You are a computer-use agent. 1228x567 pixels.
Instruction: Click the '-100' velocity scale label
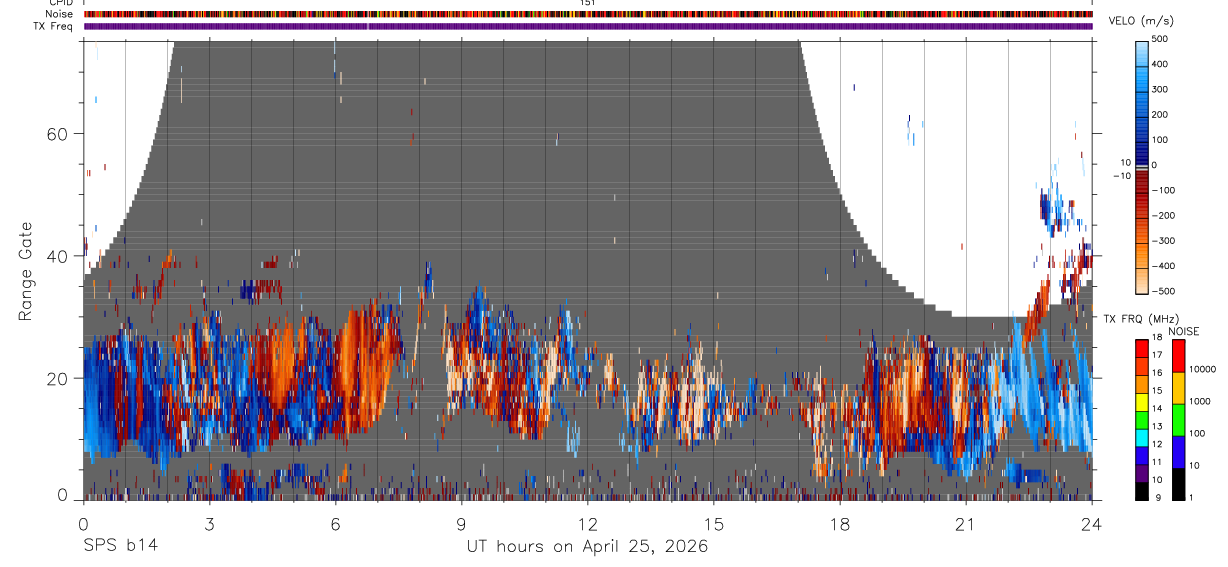pos(1163,190)
